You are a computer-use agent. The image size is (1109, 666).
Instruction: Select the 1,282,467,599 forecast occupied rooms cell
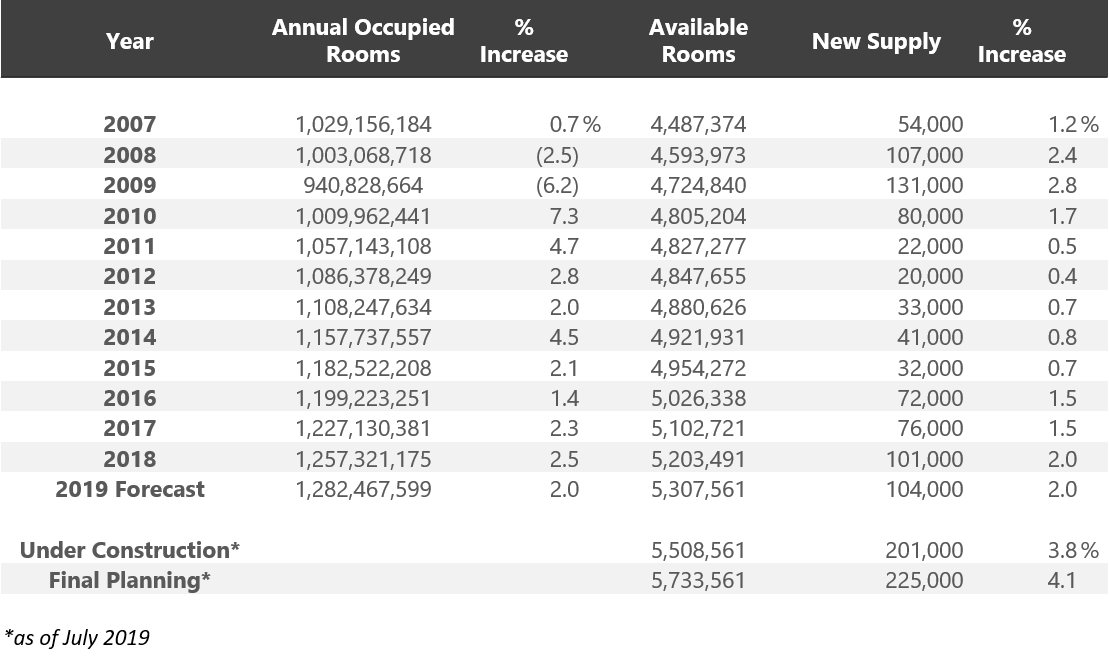click(363, 489)
